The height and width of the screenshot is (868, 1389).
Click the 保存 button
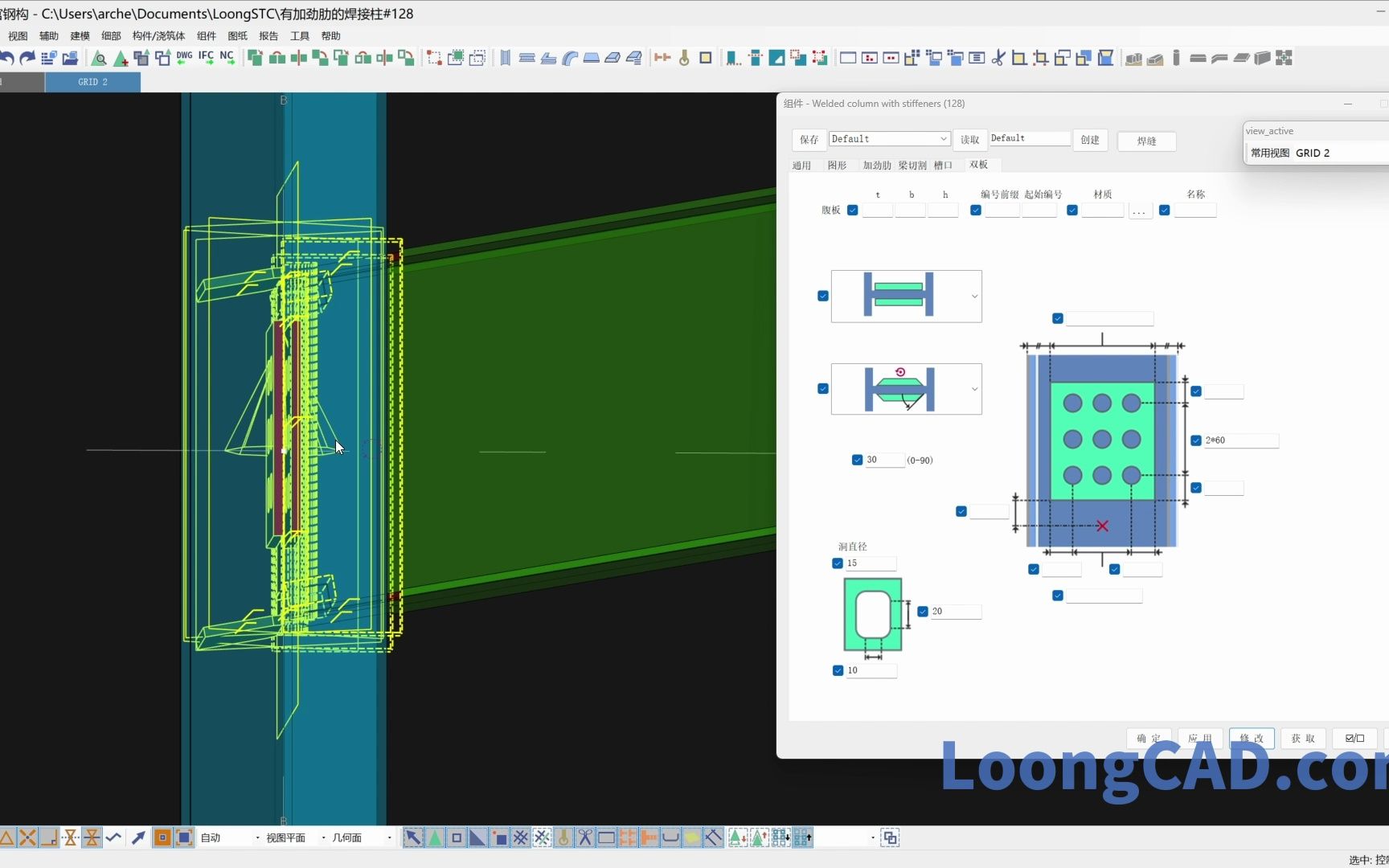coord(809,140)
